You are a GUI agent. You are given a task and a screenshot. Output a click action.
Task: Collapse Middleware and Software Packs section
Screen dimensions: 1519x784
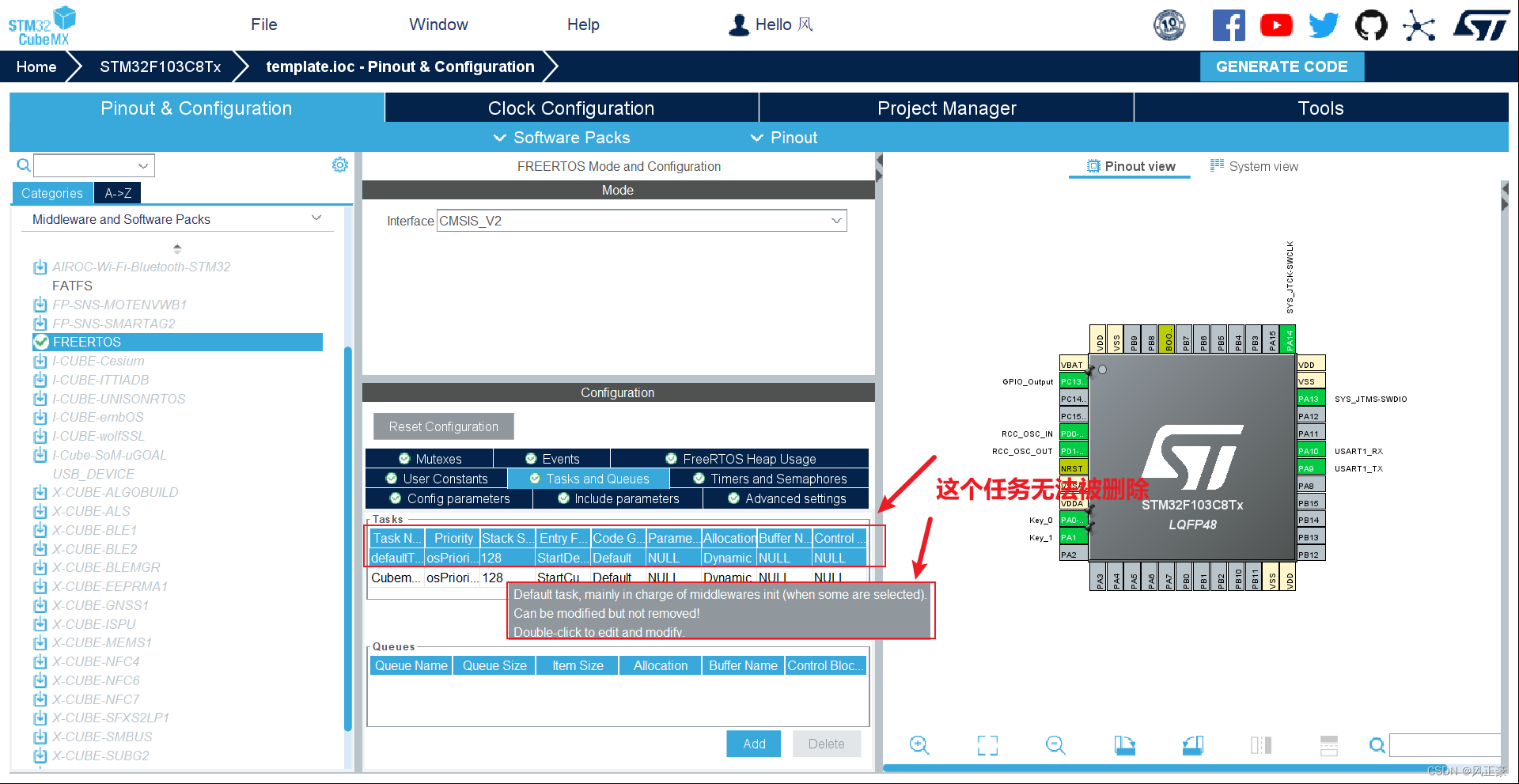point(316,218)
